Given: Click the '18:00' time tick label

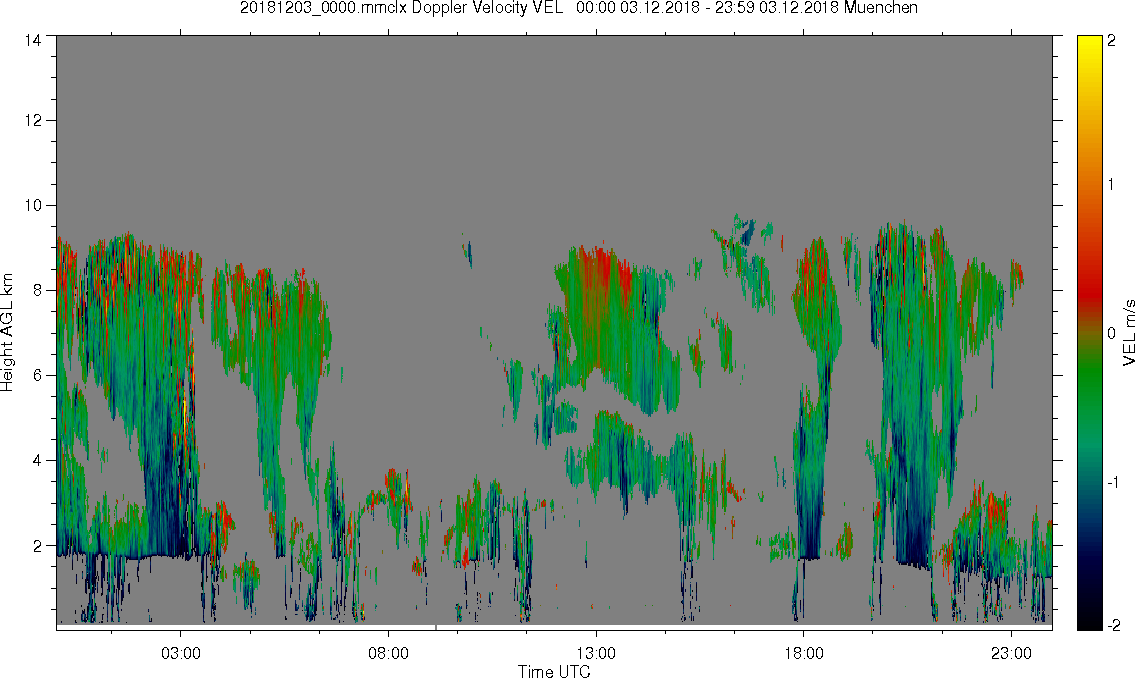Looking at the screenshot, I should click(x=803, y=653).
